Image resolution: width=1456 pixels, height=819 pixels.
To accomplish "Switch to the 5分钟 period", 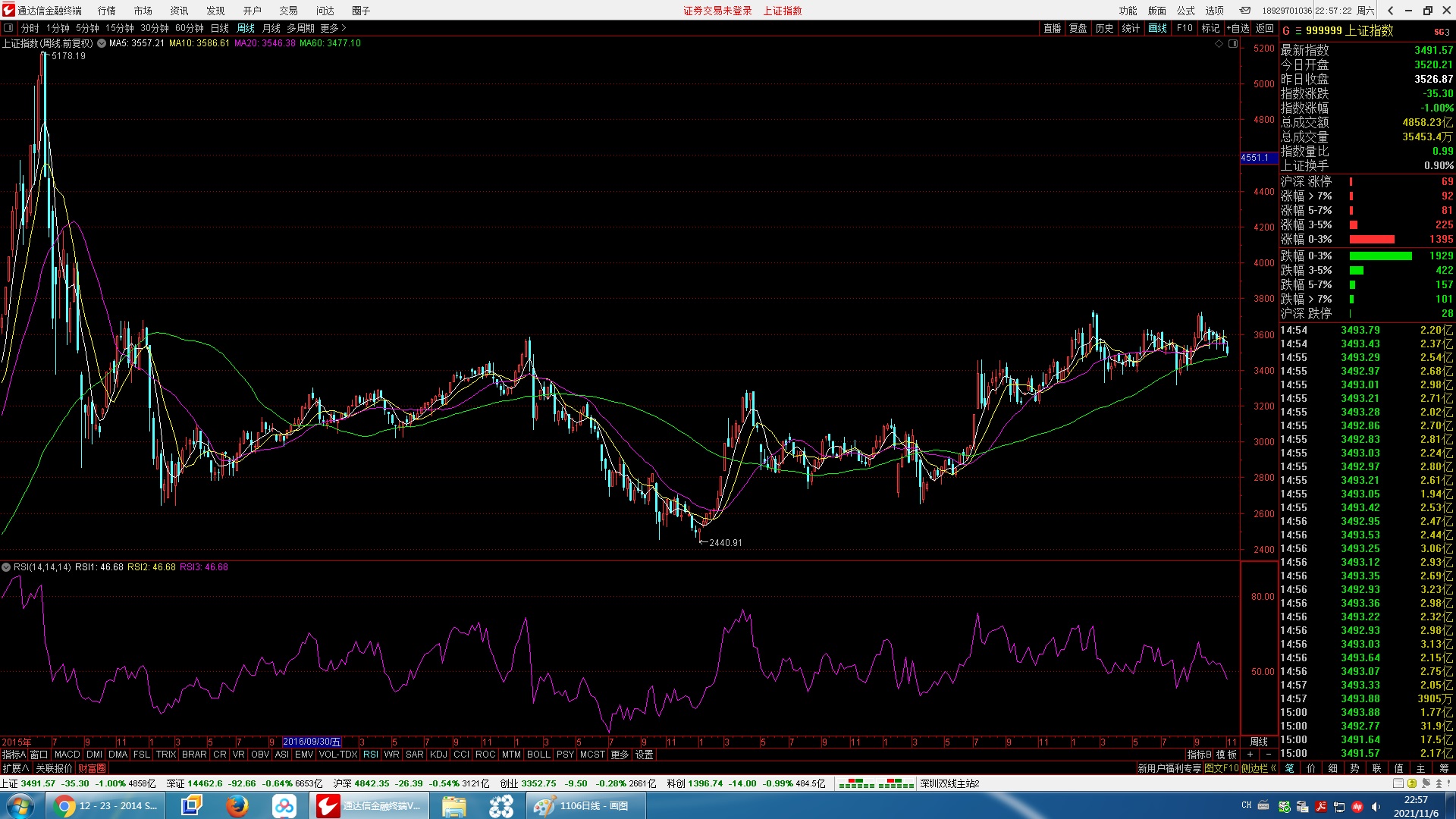I will click(87, 28).
